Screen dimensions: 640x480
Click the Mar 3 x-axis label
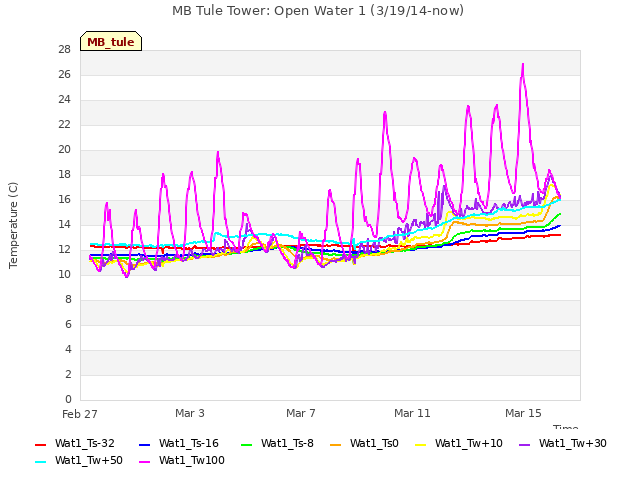pos(190,413)
